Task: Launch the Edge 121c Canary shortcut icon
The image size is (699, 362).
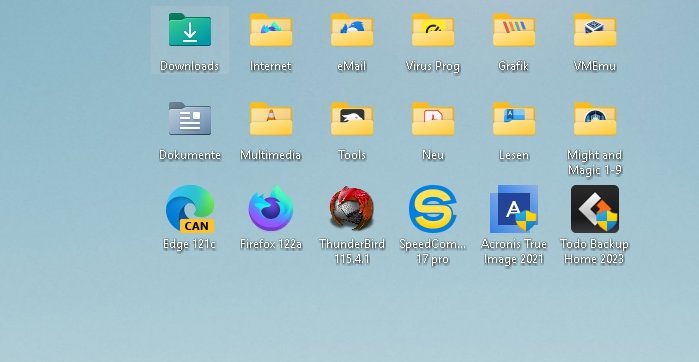Action: (x=190, y=209)
